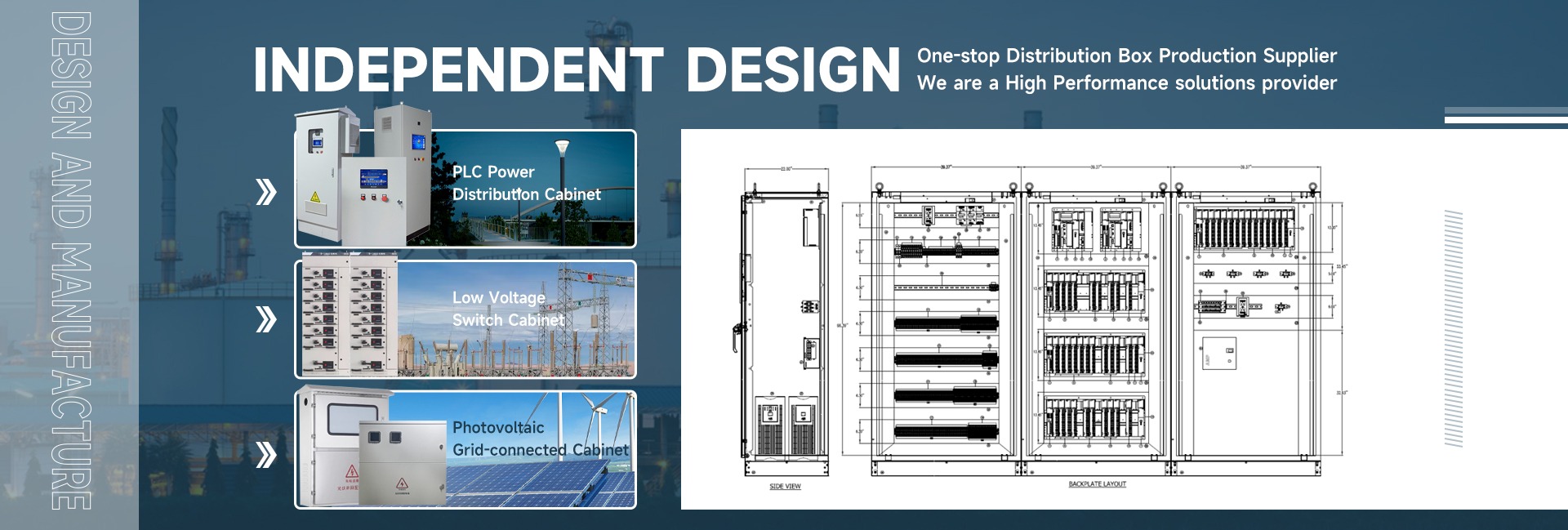Open the PLC Power Distribution Cabinet card
Image resolution: width=1568 pixels, height=530 pixels.
(x=465, y=189)
